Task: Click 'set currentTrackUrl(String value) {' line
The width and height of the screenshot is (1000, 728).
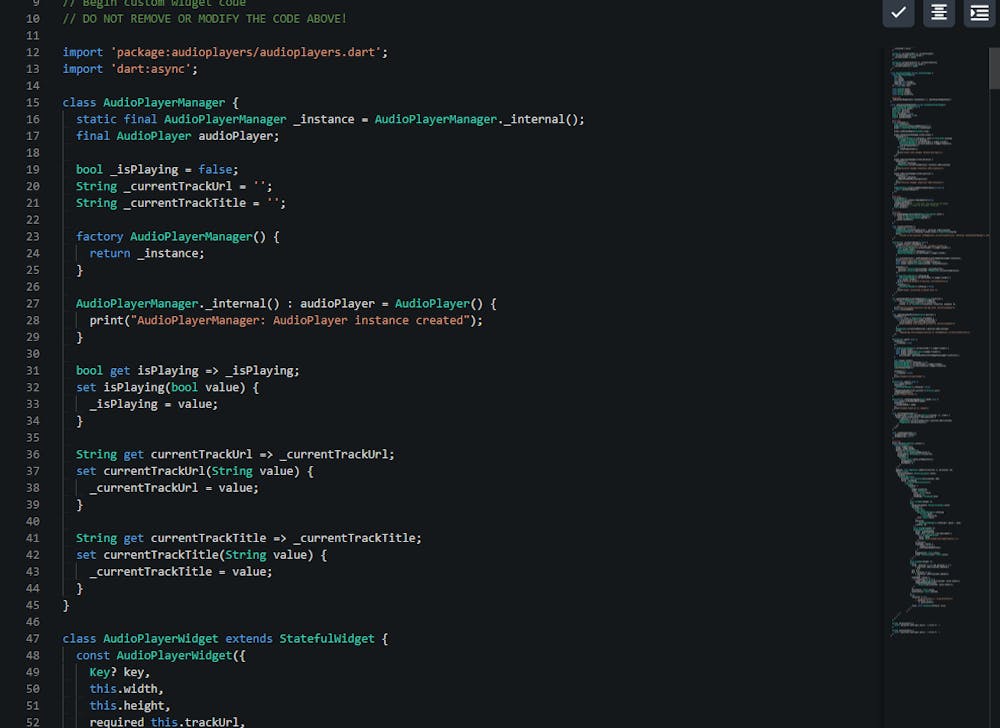Action: (195, 471)
